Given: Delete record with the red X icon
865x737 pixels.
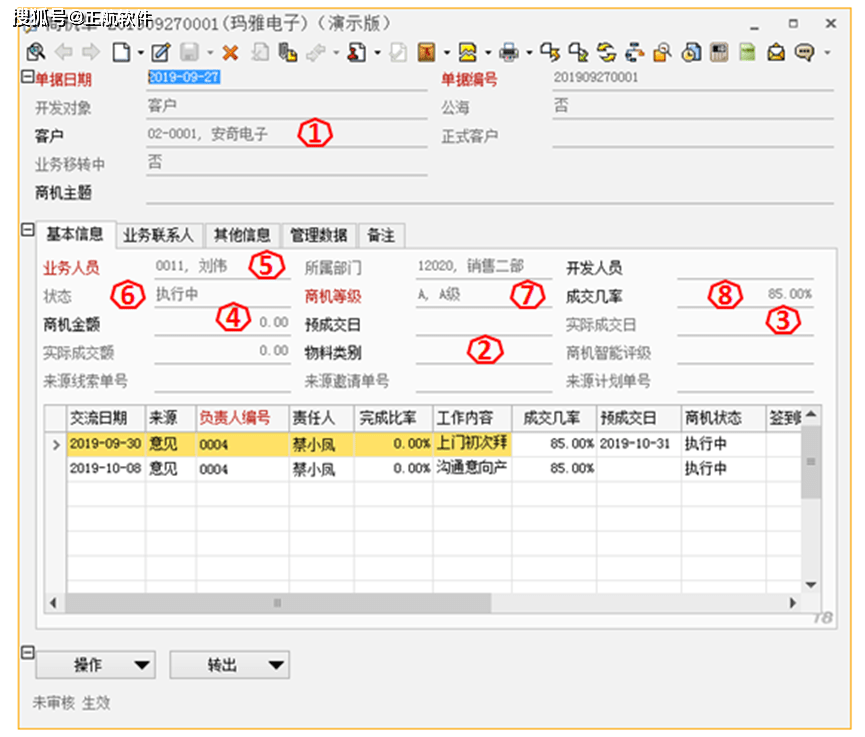Looking at the screenshot, I should pos(230,53).
